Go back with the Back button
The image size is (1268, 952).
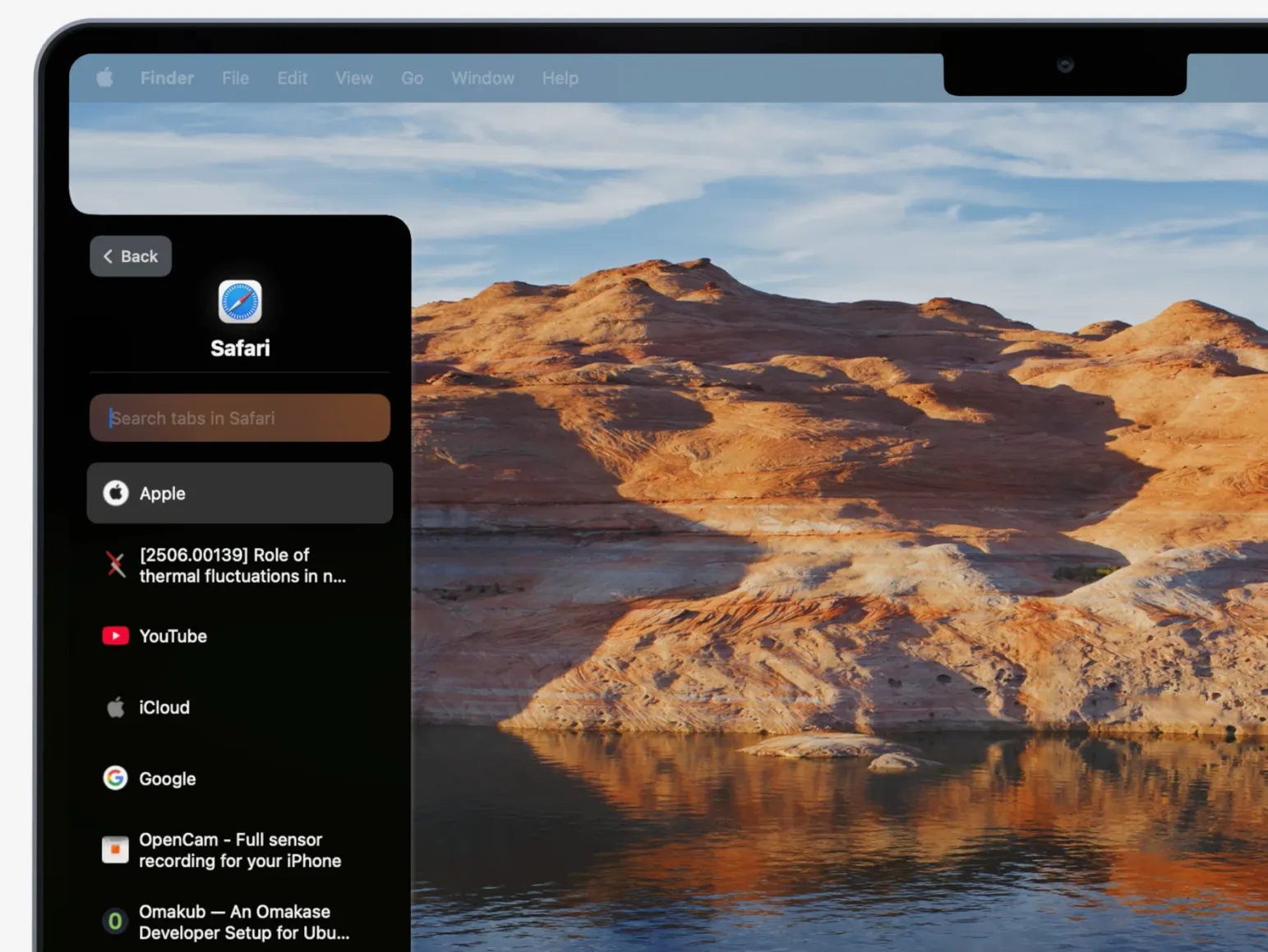point(131,256)
